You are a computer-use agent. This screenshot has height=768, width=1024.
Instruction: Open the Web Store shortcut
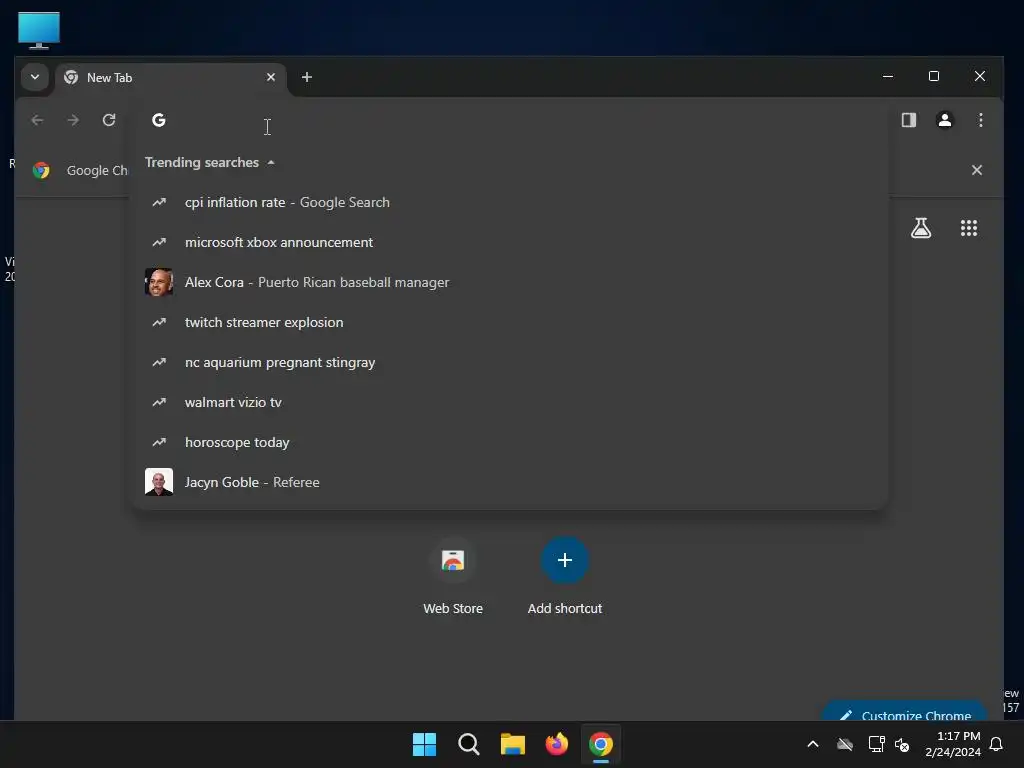click(x=453, y=578)
